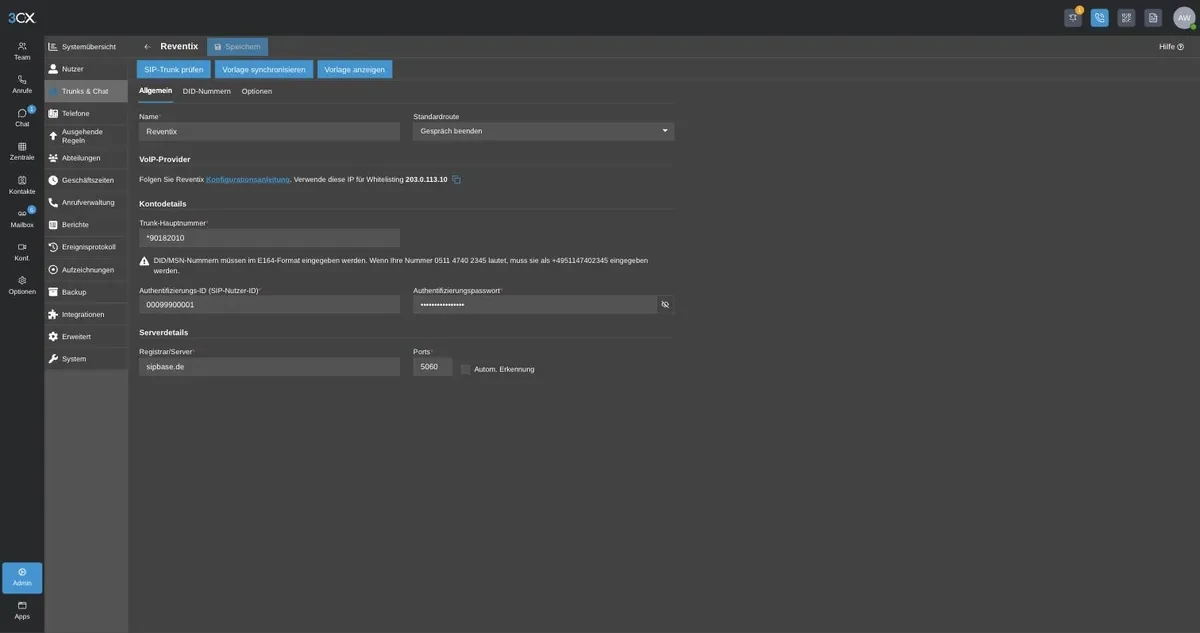Toggle password visibility eye icon
This screenshot has width=1200, height=633.
point(665,304)
